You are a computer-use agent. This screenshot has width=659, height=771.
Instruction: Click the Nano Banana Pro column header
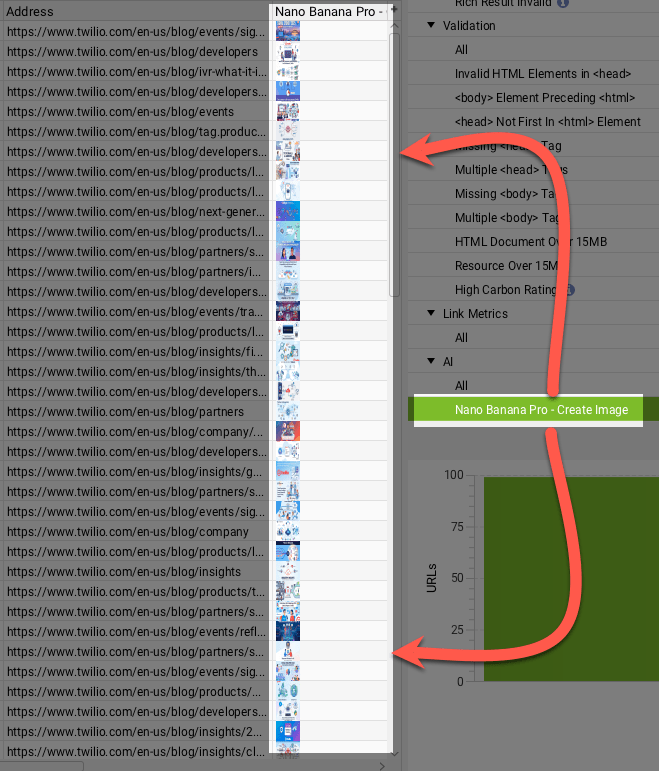click(329, 11)
